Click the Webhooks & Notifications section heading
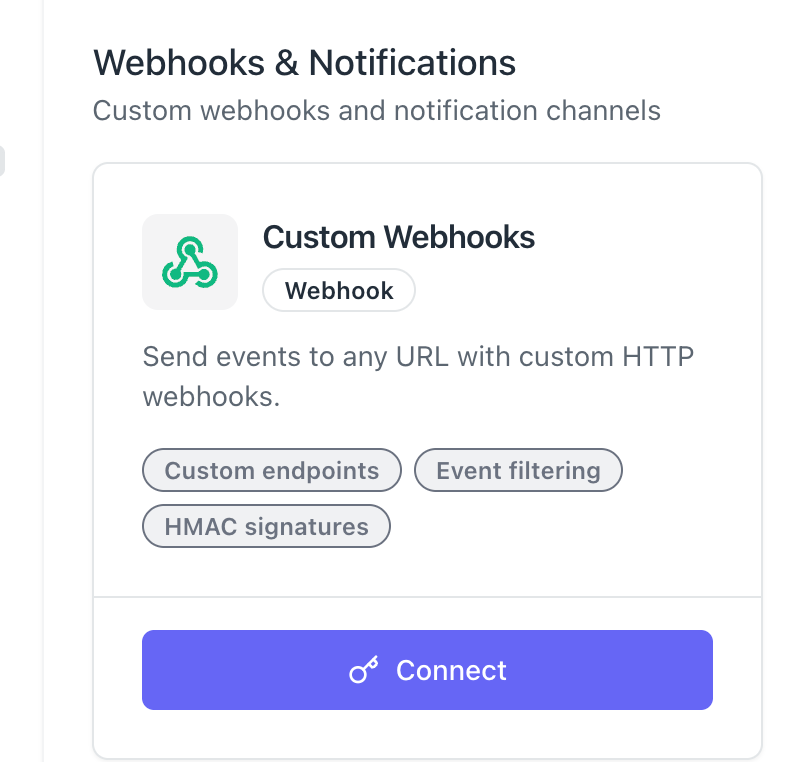 [x=304, y=63]
